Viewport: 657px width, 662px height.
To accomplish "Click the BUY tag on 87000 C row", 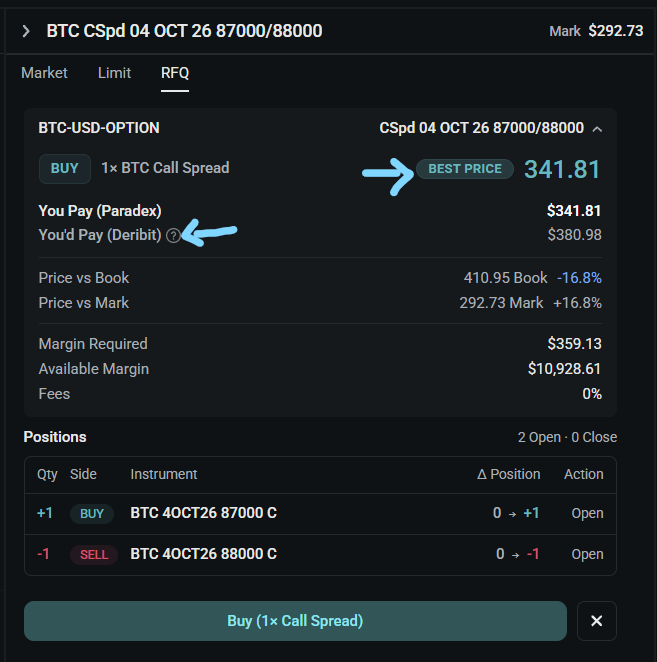I will click(92, 513).
